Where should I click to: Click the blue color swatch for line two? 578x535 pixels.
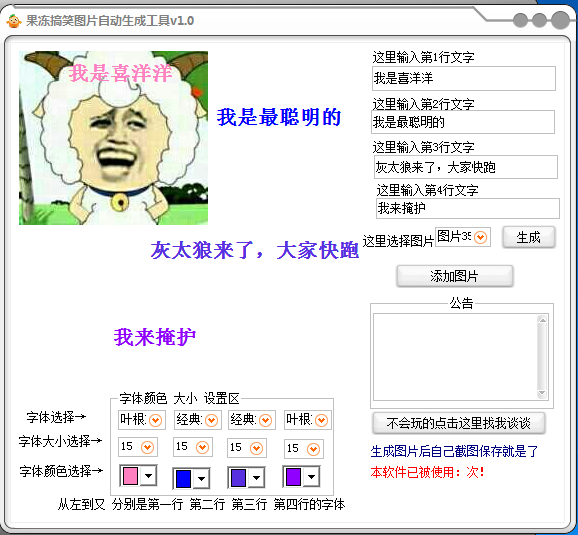click(184, 479)
